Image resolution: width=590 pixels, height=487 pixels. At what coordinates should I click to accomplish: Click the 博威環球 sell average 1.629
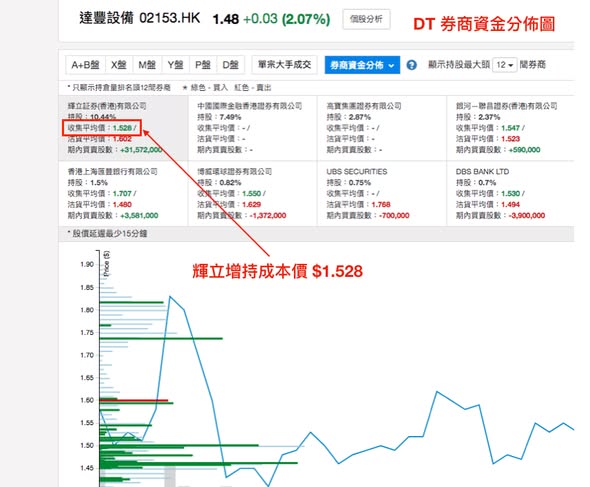click(252, 204)
